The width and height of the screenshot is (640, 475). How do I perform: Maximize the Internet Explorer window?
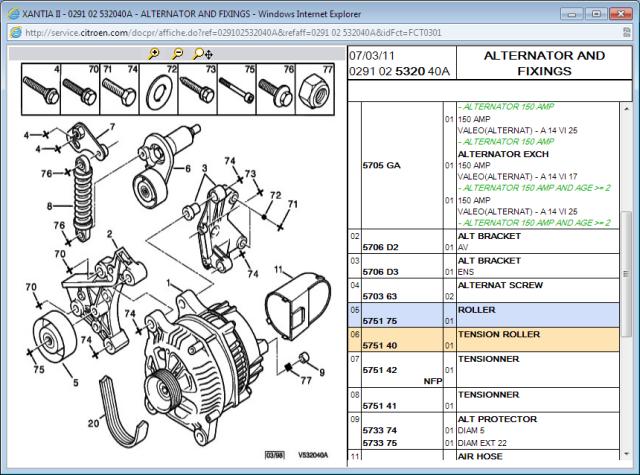click(x=596, y=14)
